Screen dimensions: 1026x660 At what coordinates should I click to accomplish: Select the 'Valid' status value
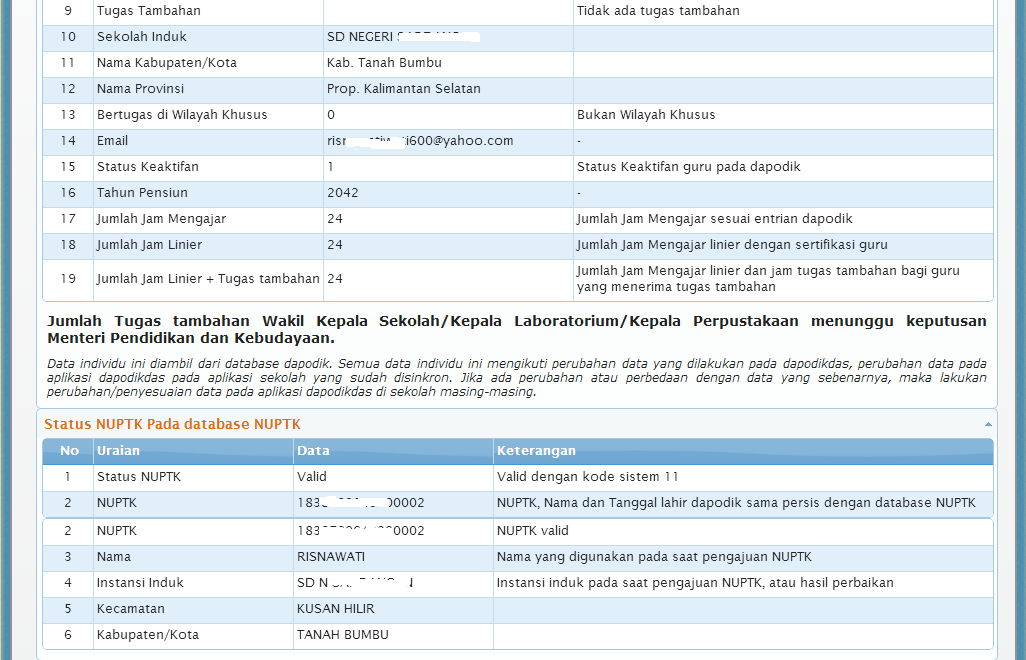click(x=311, y=477)
